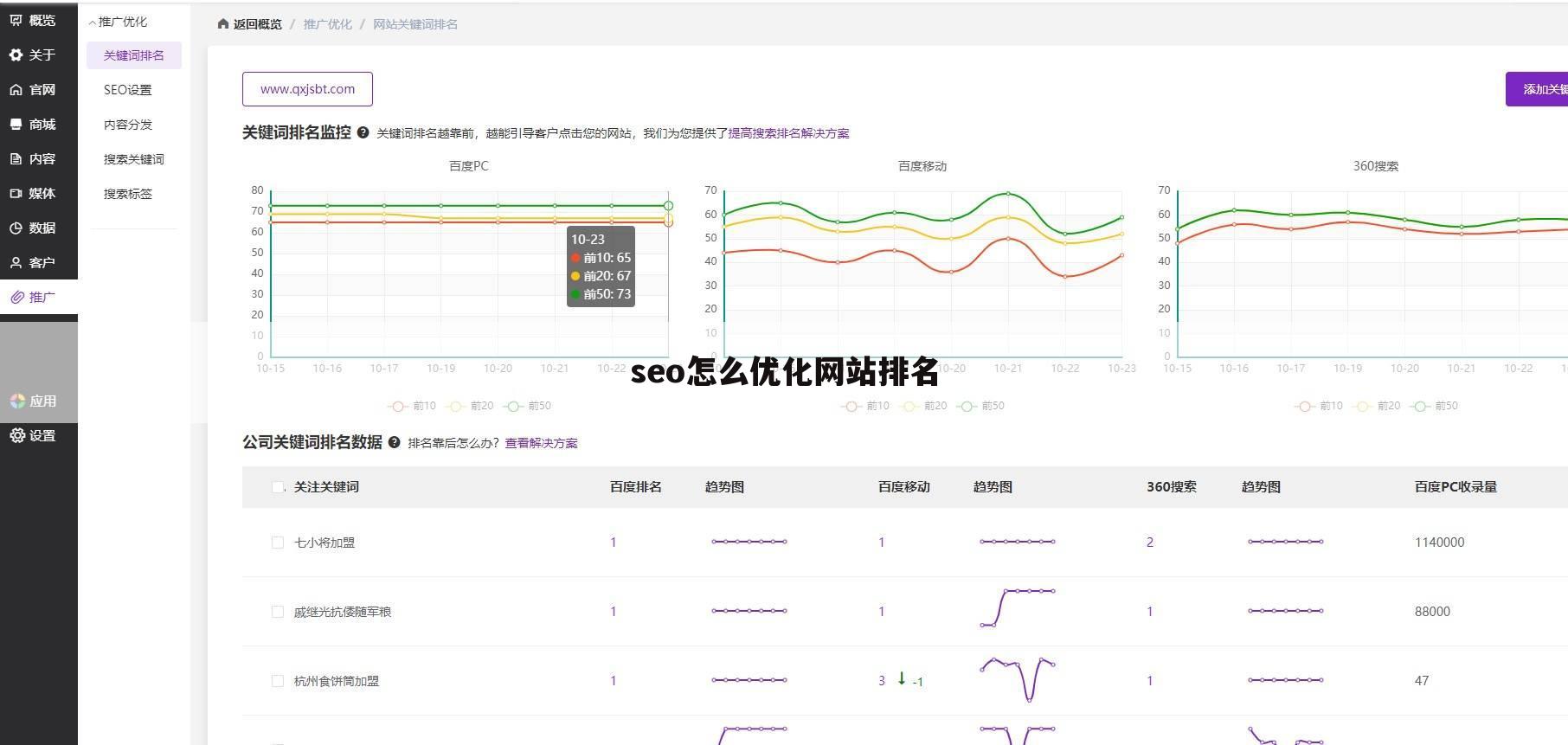Select 关键词排名 in the submenu
This screenshot has width=1568, height=745.
tap(134, 55)
